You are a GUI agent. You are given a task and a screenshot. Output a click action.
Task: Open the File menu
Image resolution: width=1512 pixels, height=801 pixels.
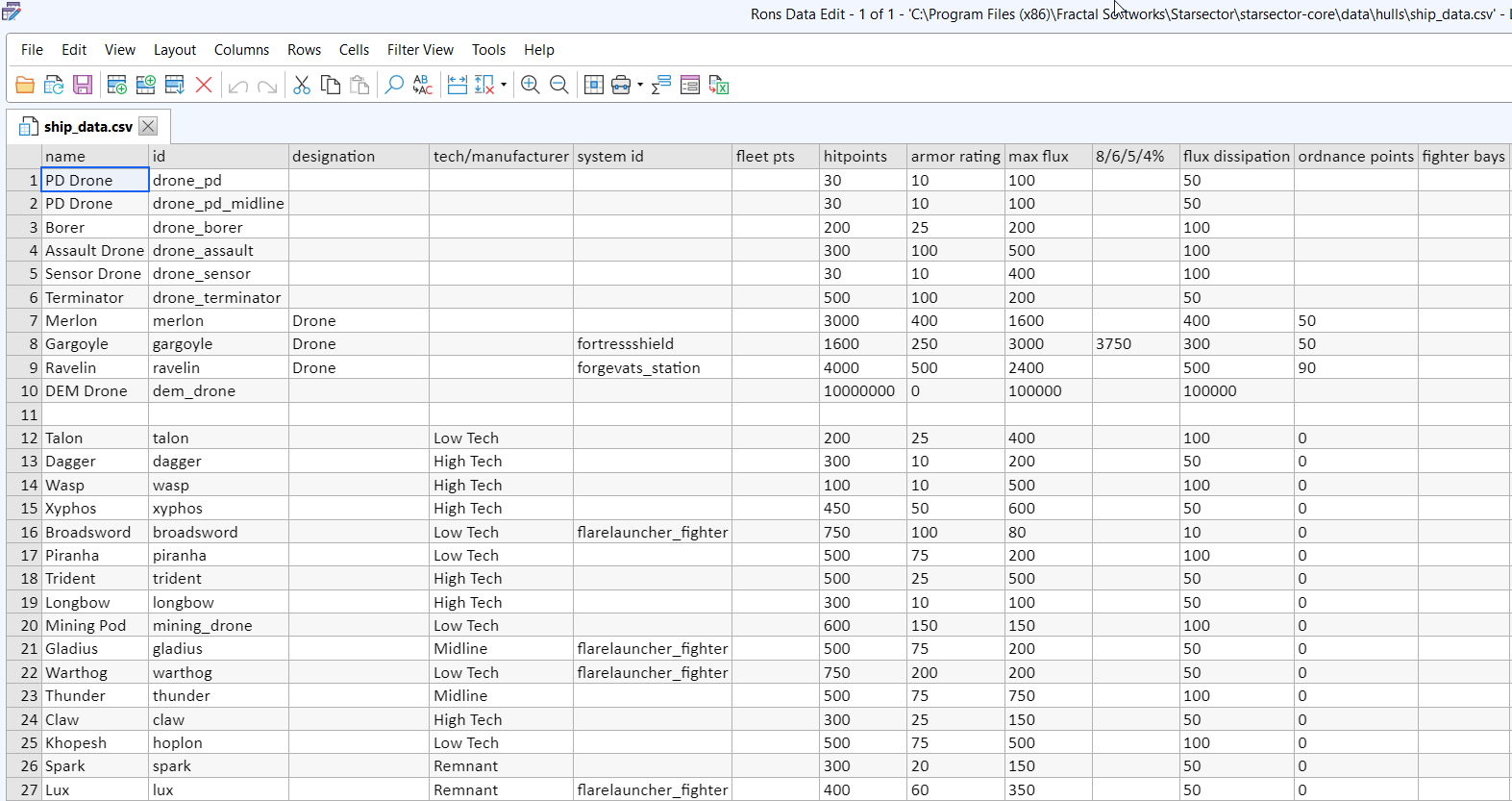point(32,50)
